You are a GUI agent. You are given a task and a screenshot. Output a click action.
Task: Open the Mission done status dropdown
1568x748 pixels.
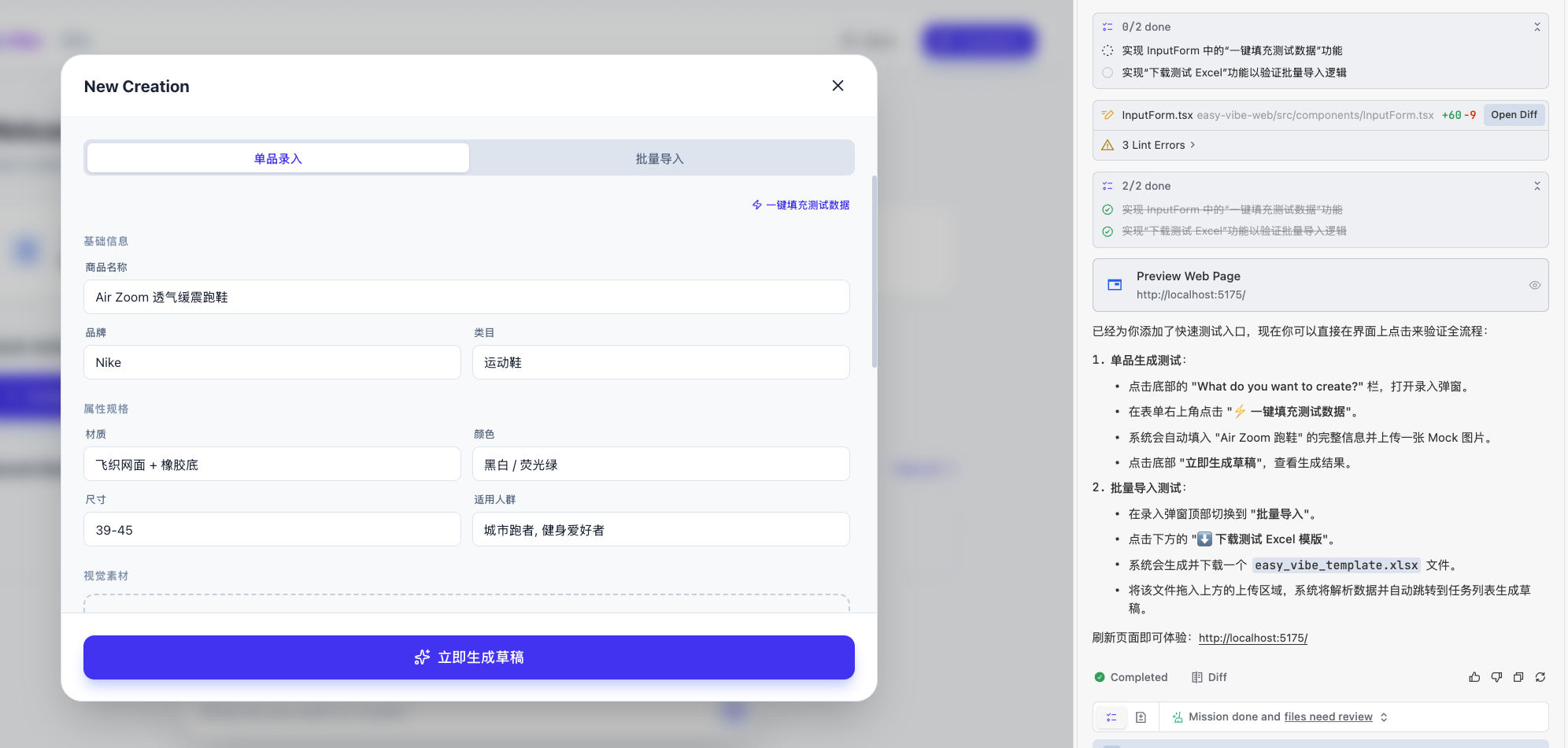[x=1383, y=717]
